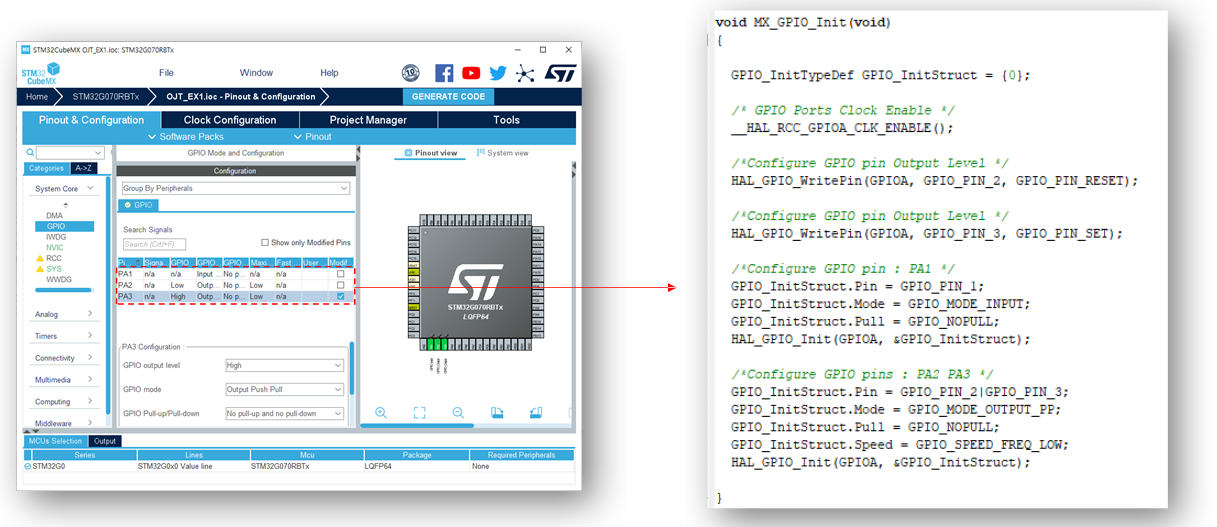The height and width of the screenshot is (527, 1217).
Task: Toggle Show only Modified Pins checkbox
Action: click(x=265, y=243)
